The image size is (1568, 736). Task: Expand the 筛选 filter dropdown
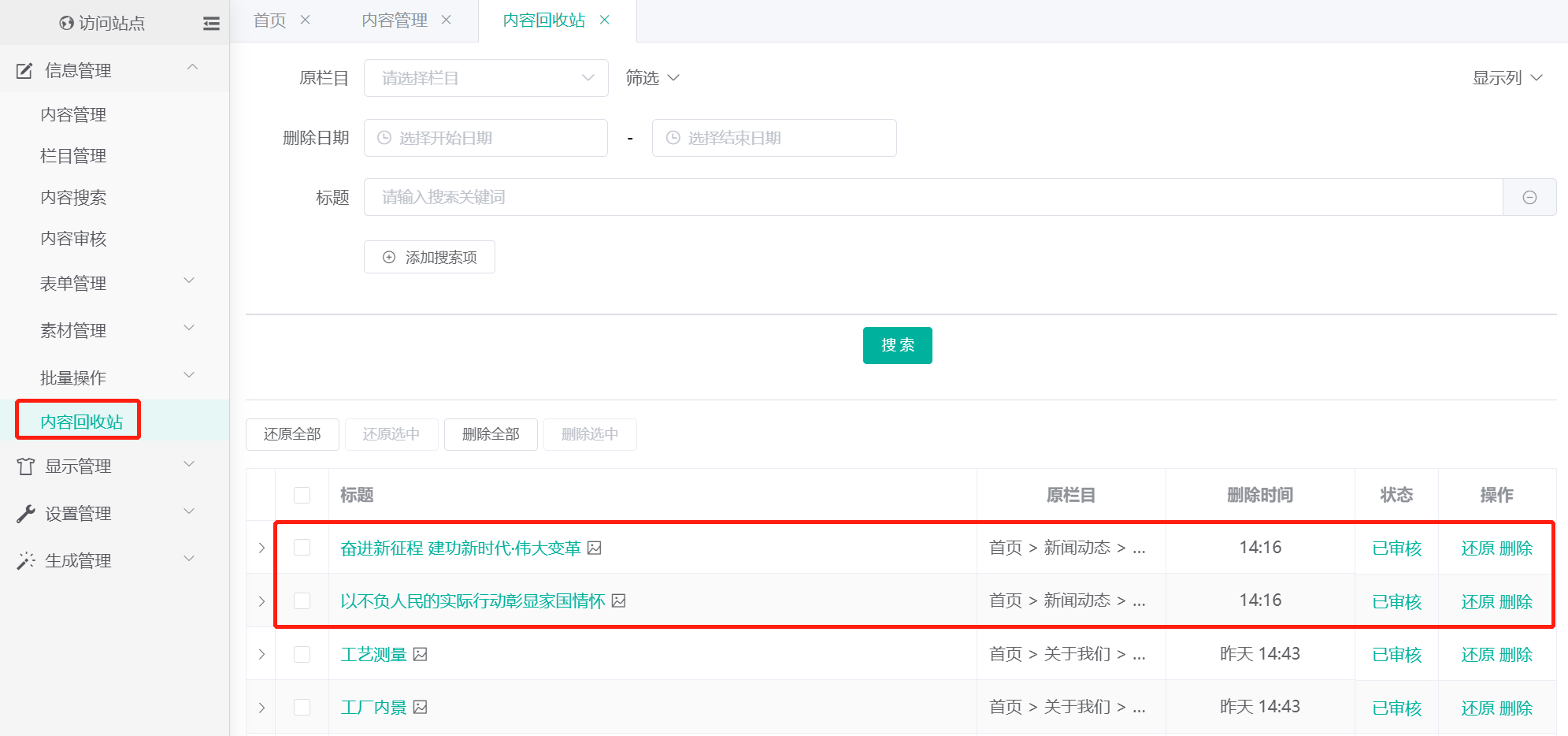pyautogui.click(x=652, y=78)
